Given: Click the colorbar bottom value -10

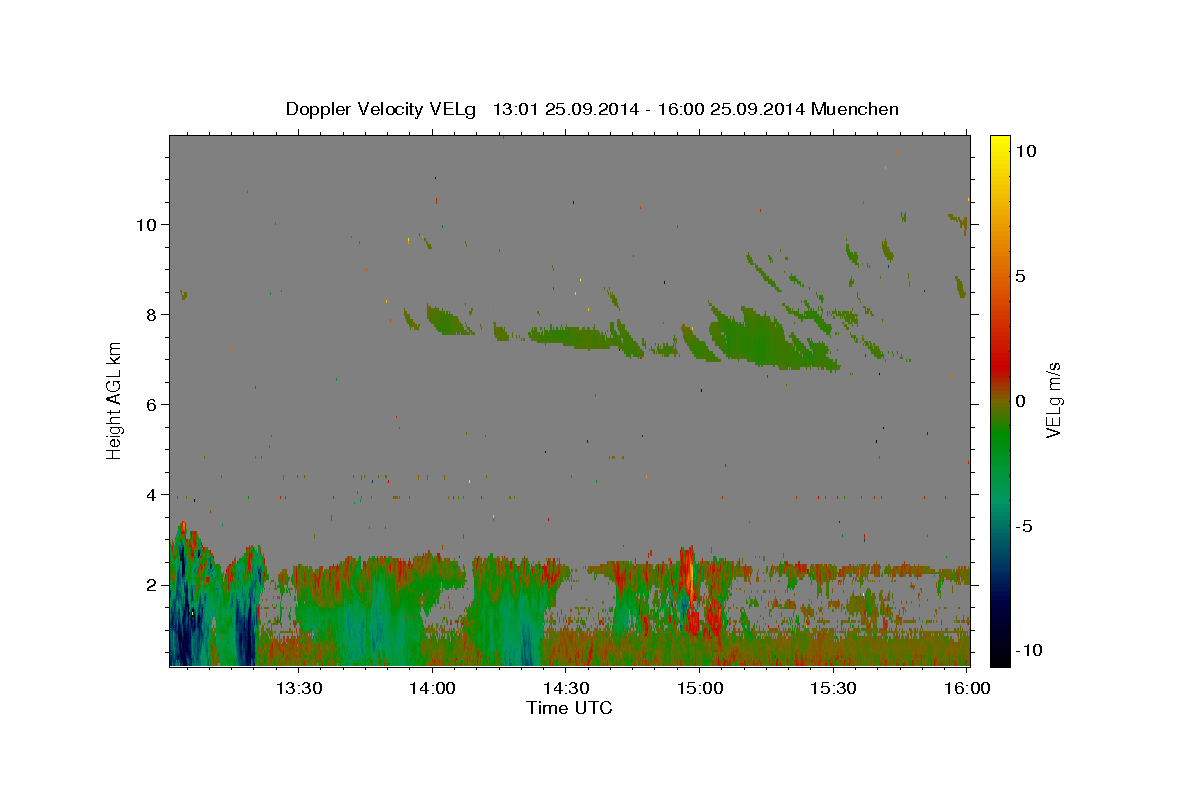Looking at the screenshot, I should 1029,650.
